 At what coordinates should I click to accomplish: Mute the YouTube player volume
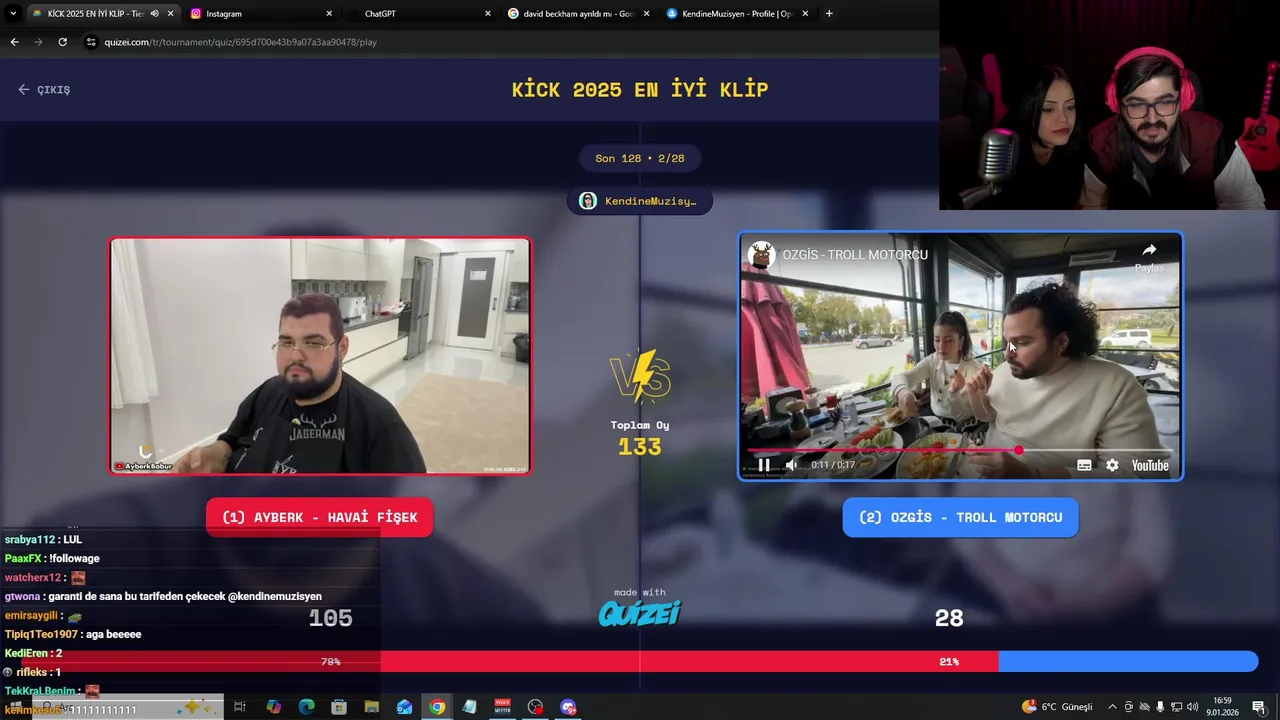(x=791, y=465)
